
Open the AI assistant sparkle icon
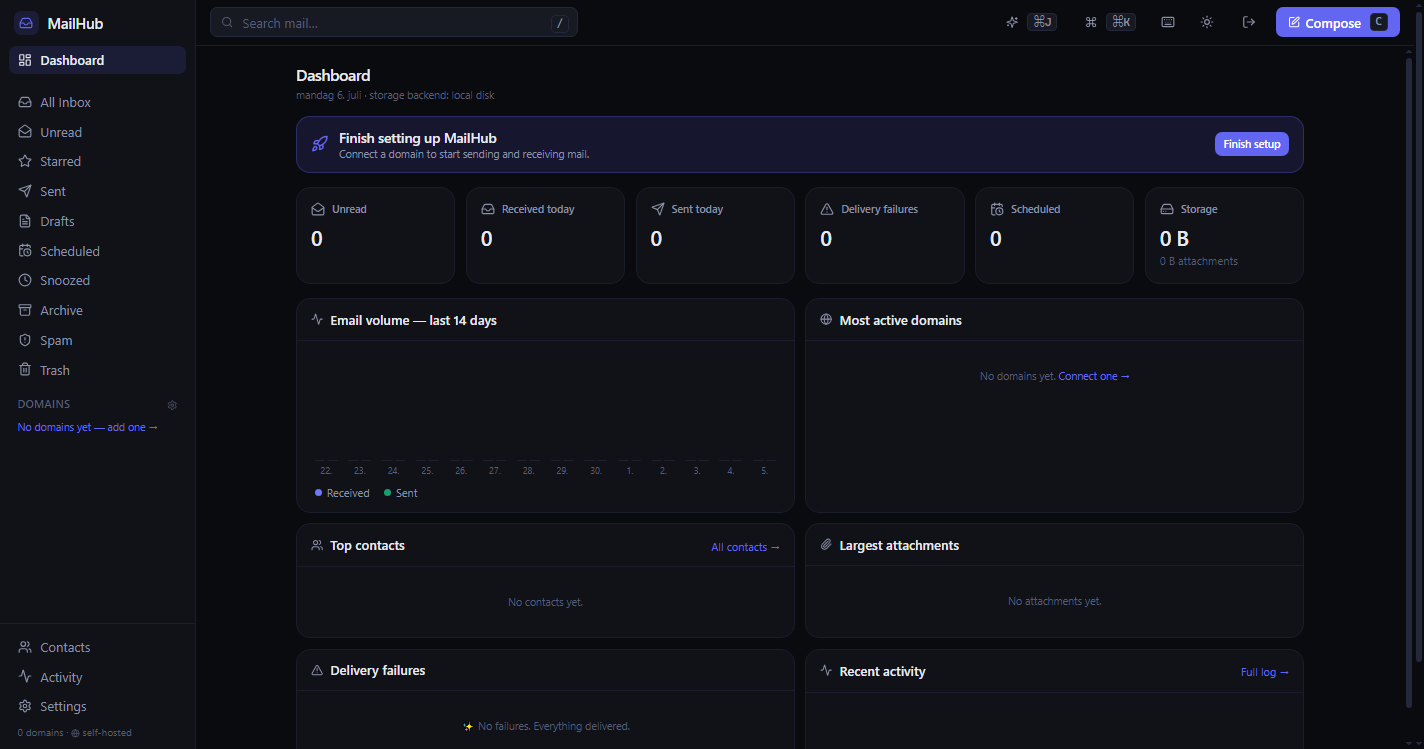click(x=1012, y=22)
